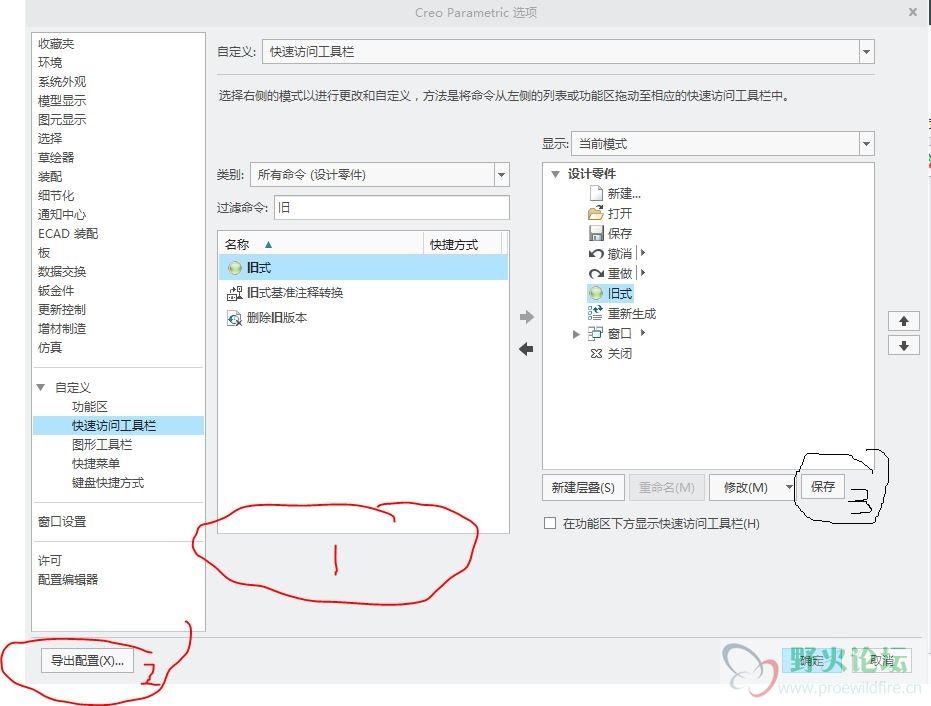Click the 旧式基准注释转换 command icon
Screen dimensions: 931x706
click(235, 293)
